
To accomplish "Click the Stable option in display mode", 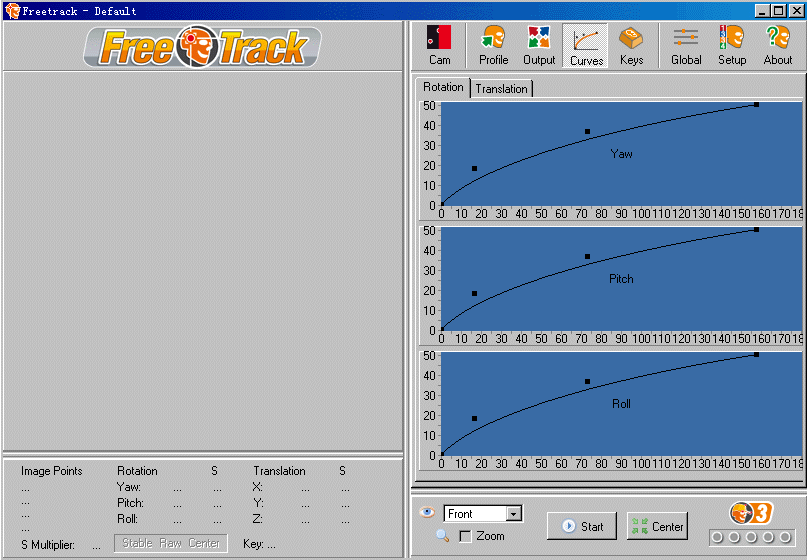I will coord(137,543).
